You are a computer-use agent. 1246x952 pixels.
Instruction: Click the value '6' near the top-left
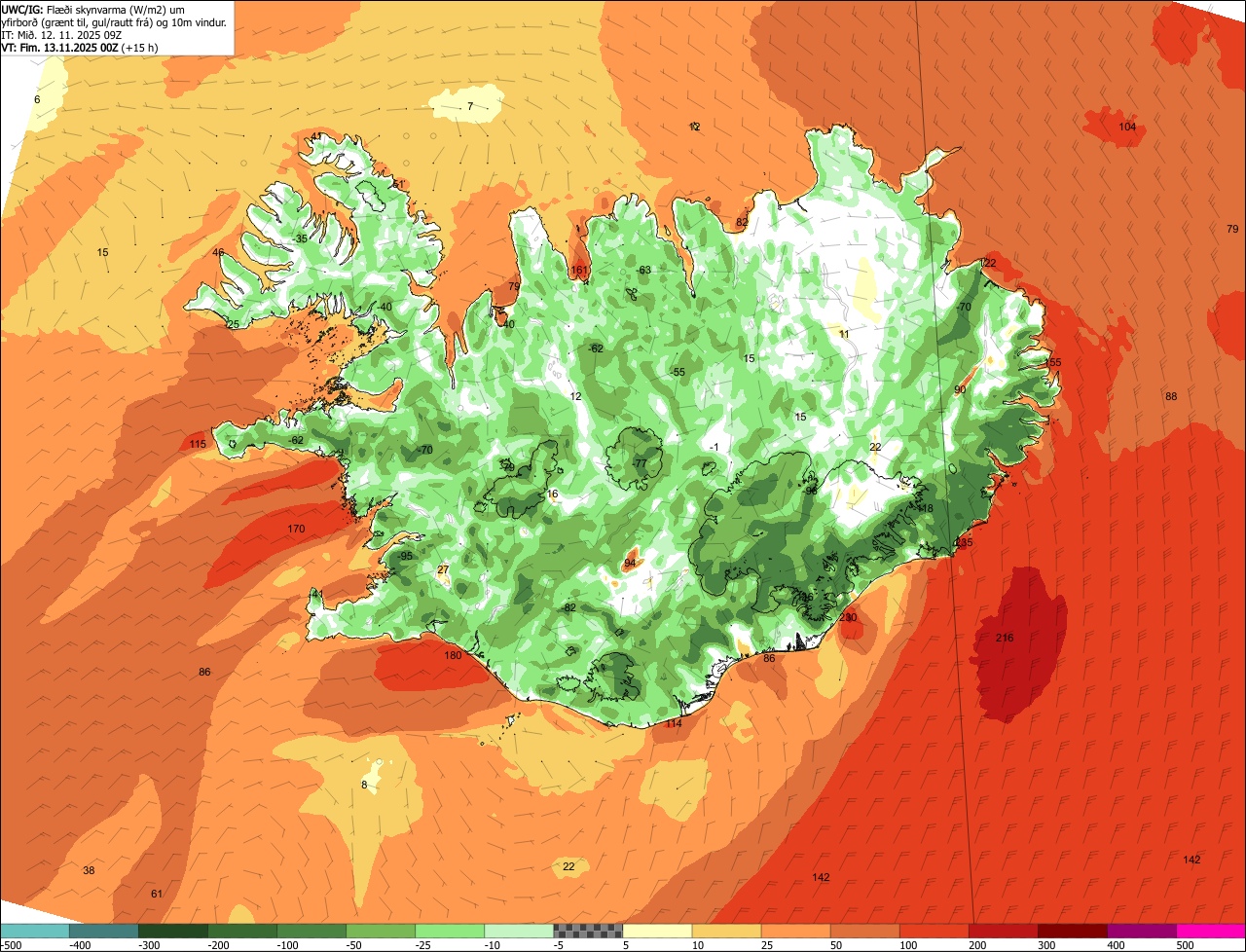[x=37, y=99]
